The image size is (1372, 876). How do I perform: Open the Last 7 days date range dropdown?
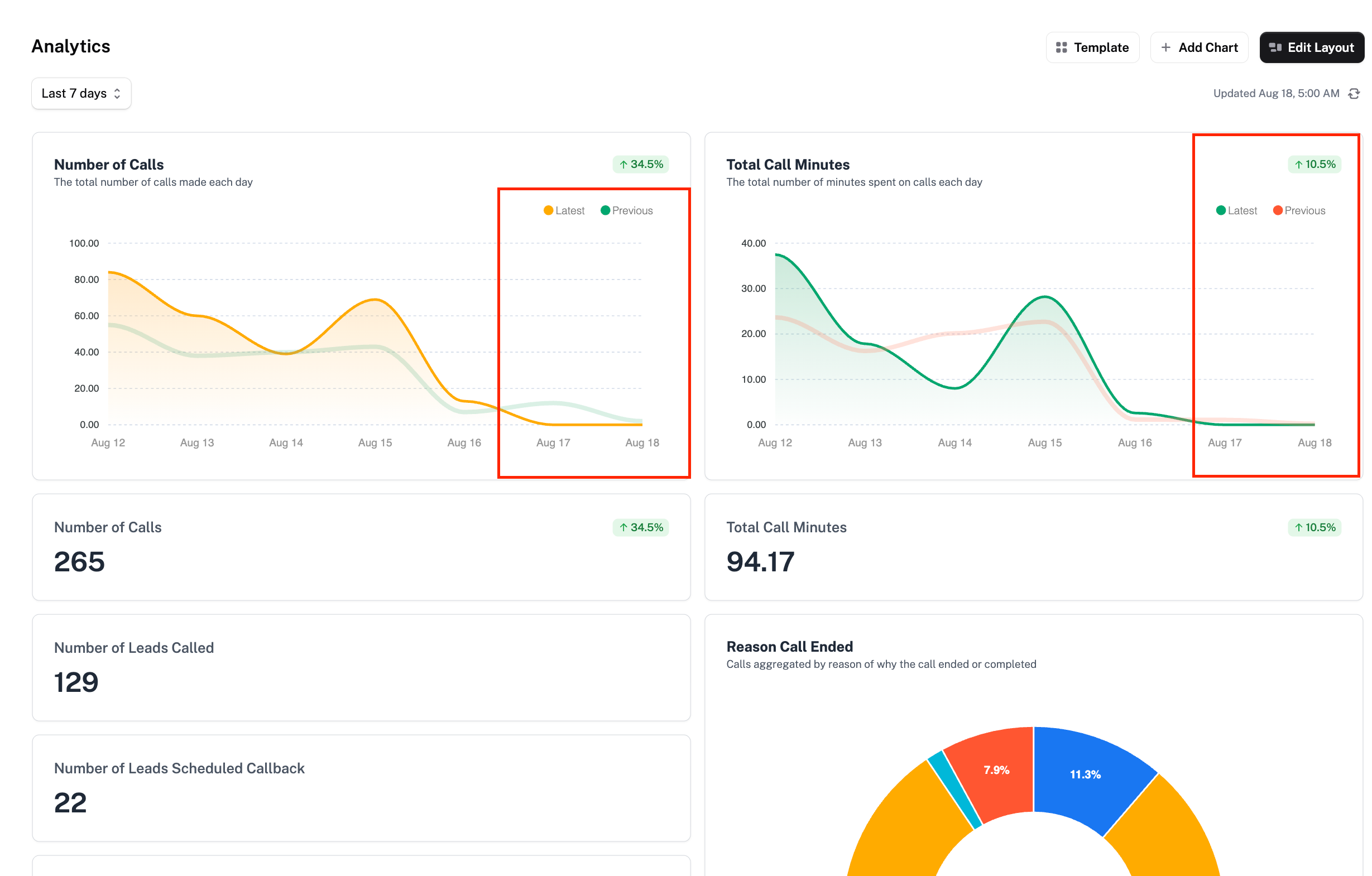click(x=81, y=93)
